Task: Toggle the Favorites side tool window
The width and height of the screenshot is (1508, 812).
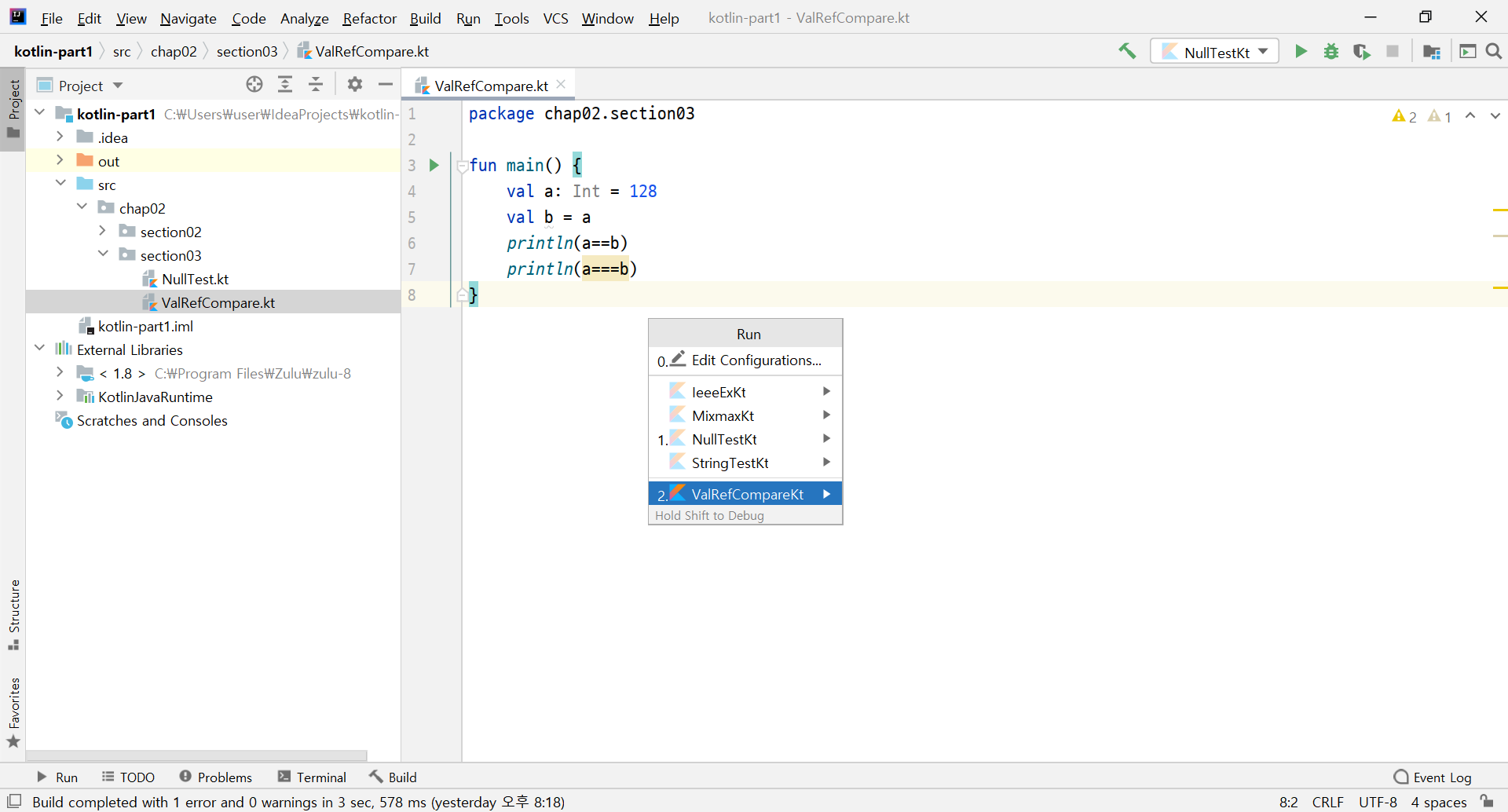Action: (x=13, y=712)
